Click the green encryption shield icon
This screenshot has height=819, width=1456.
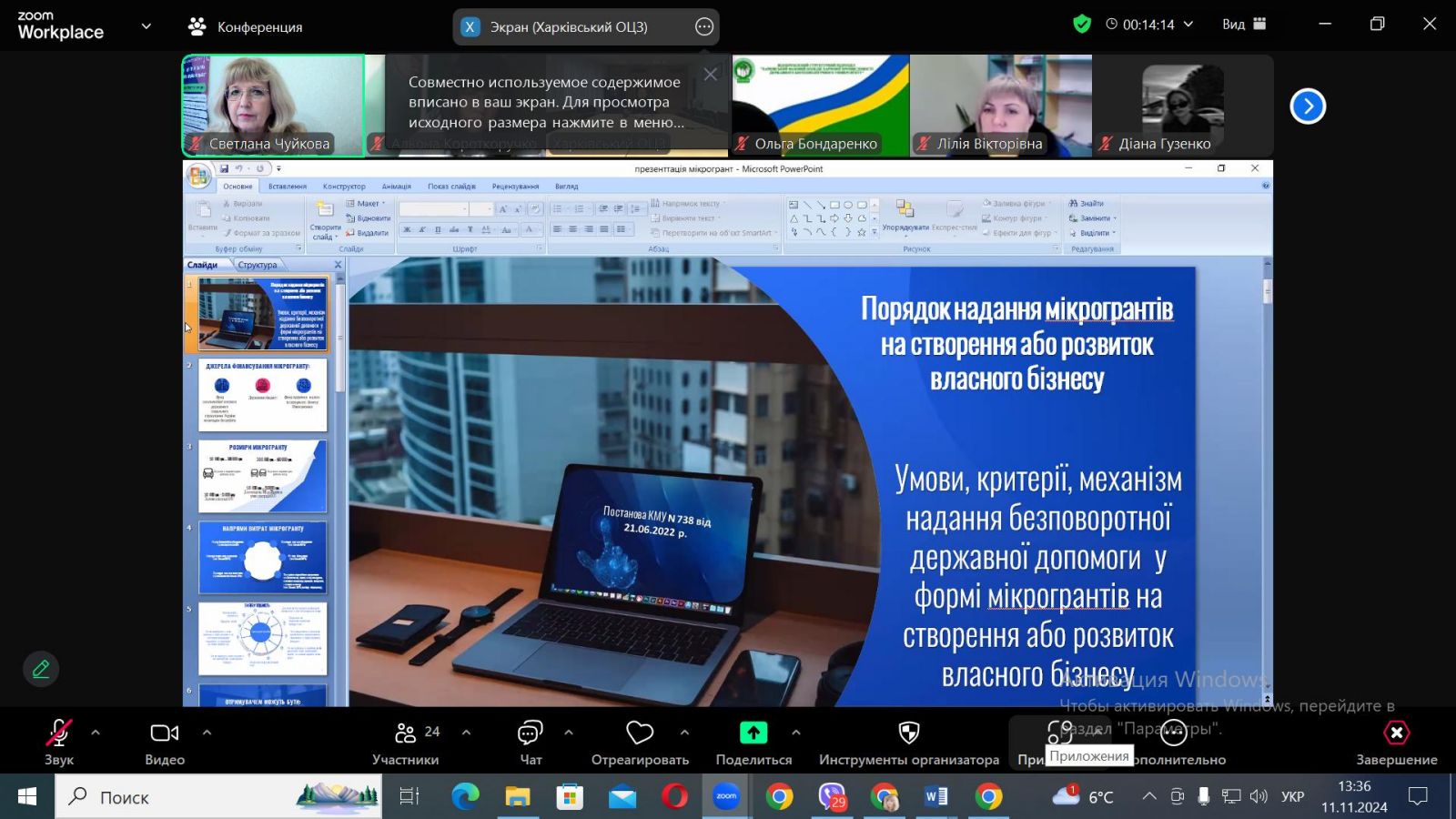[1081, 25]
